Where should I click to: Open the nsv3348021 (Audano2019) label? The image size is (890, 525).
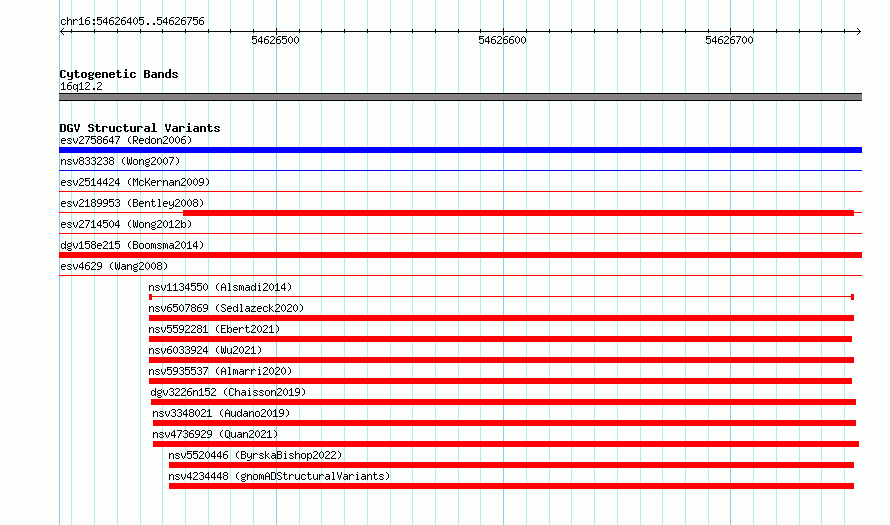click(221, 413)
